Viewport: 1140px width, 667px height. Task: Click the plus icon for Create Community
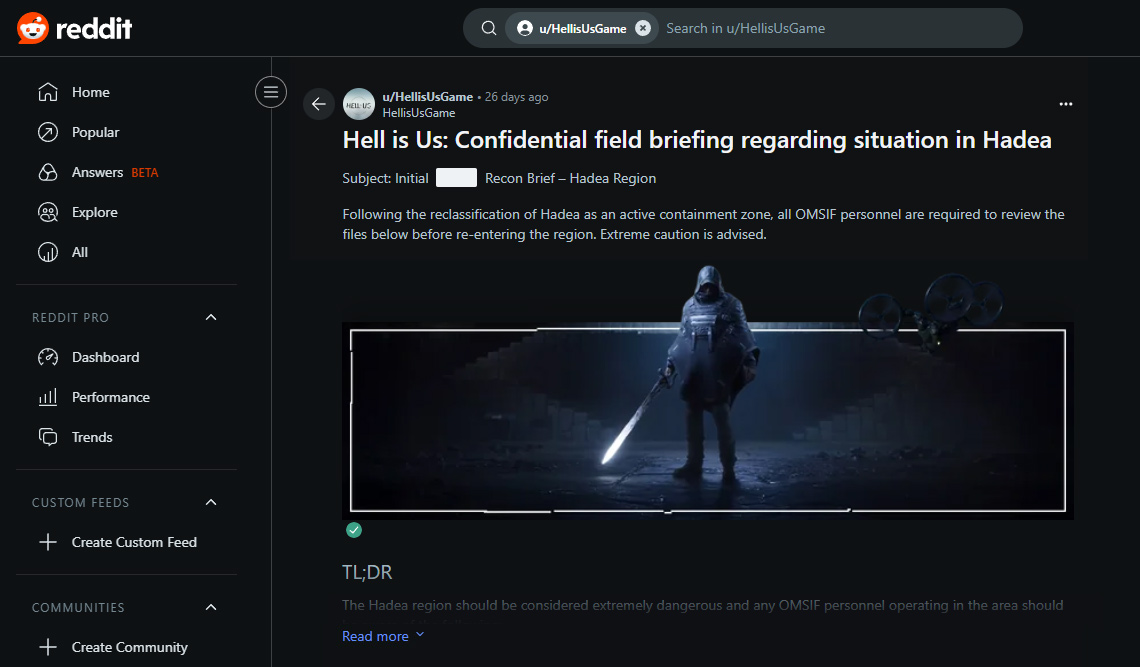pos(48,647)
